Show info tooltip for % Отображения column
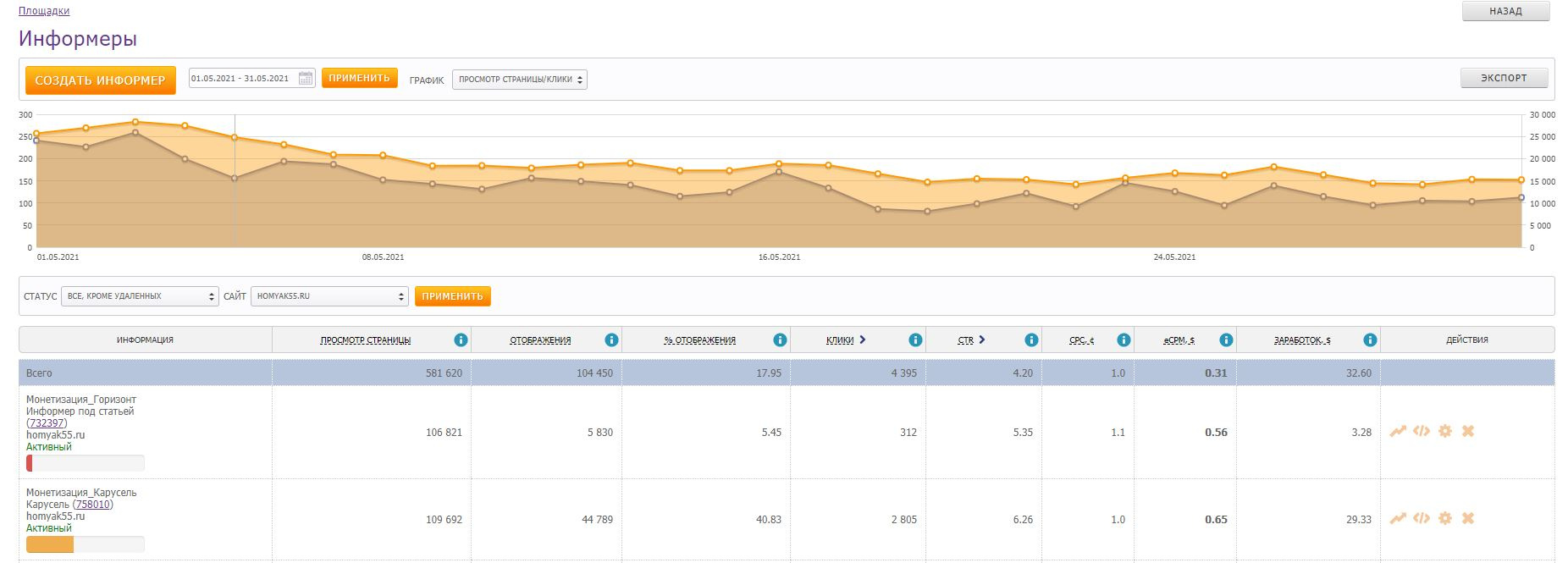The image size is (1568, 563). 780,340
